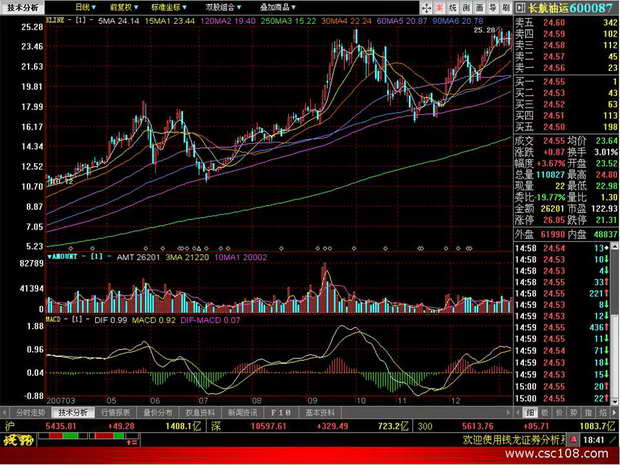620x465 pixels.
Task: Click the 300 index value 5613.76
Action: [x=477, y=426]
